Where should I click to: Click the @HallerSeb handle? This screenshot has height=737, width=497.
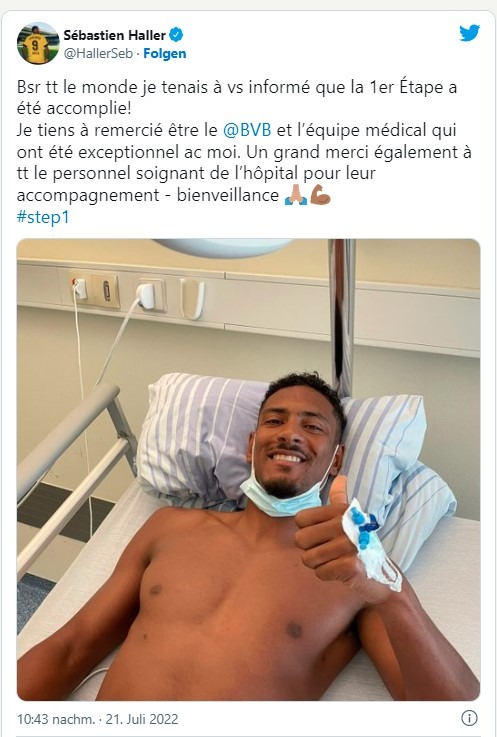[x=98, y=54]
